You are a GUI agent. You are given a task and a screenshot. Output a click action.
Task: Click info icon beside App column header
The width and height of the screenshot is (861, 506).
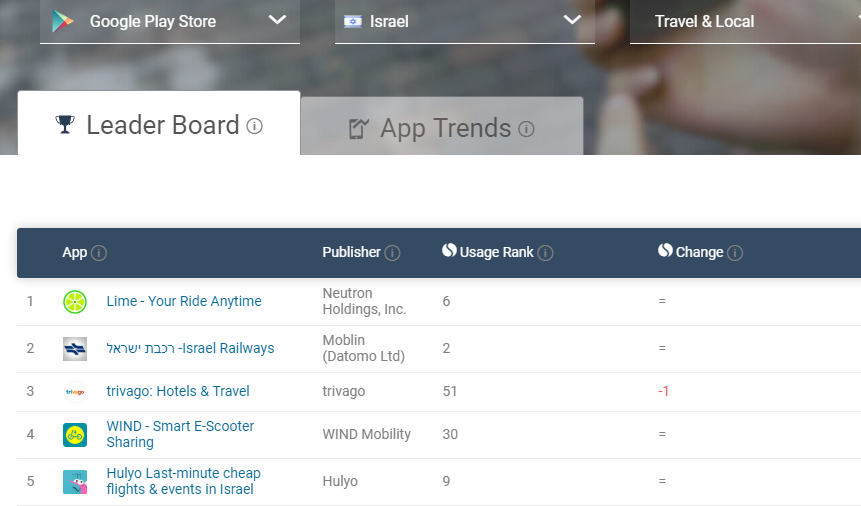tap(99, 253)
